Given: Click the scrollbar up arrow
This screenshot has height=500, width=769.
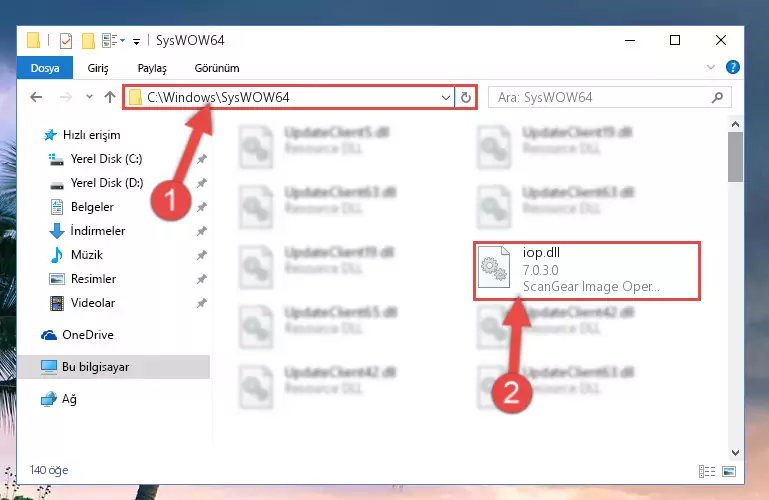Looking at the screenshot, I should pos(735,125).
